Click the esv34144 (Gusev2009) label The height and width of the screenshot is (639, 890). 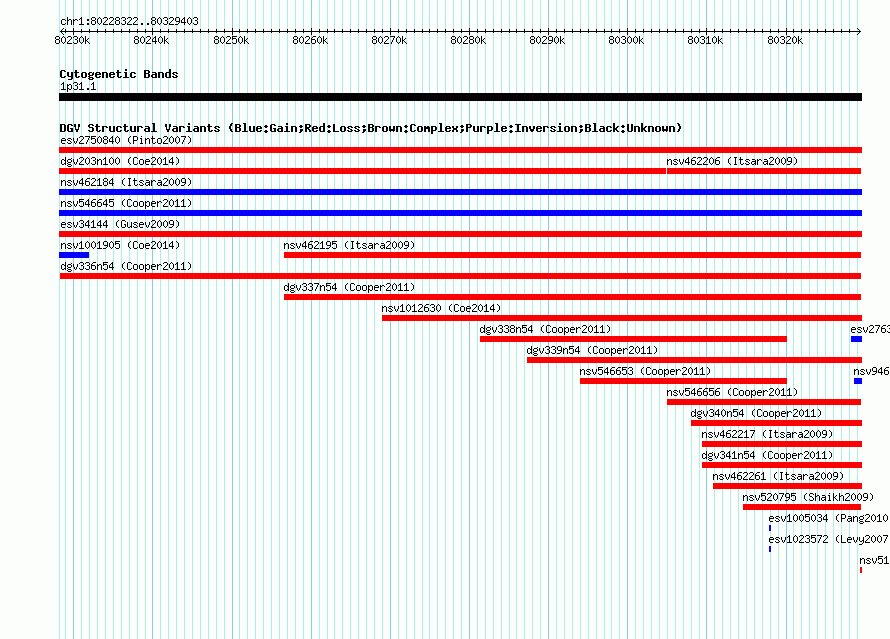(x=120, y=224)
